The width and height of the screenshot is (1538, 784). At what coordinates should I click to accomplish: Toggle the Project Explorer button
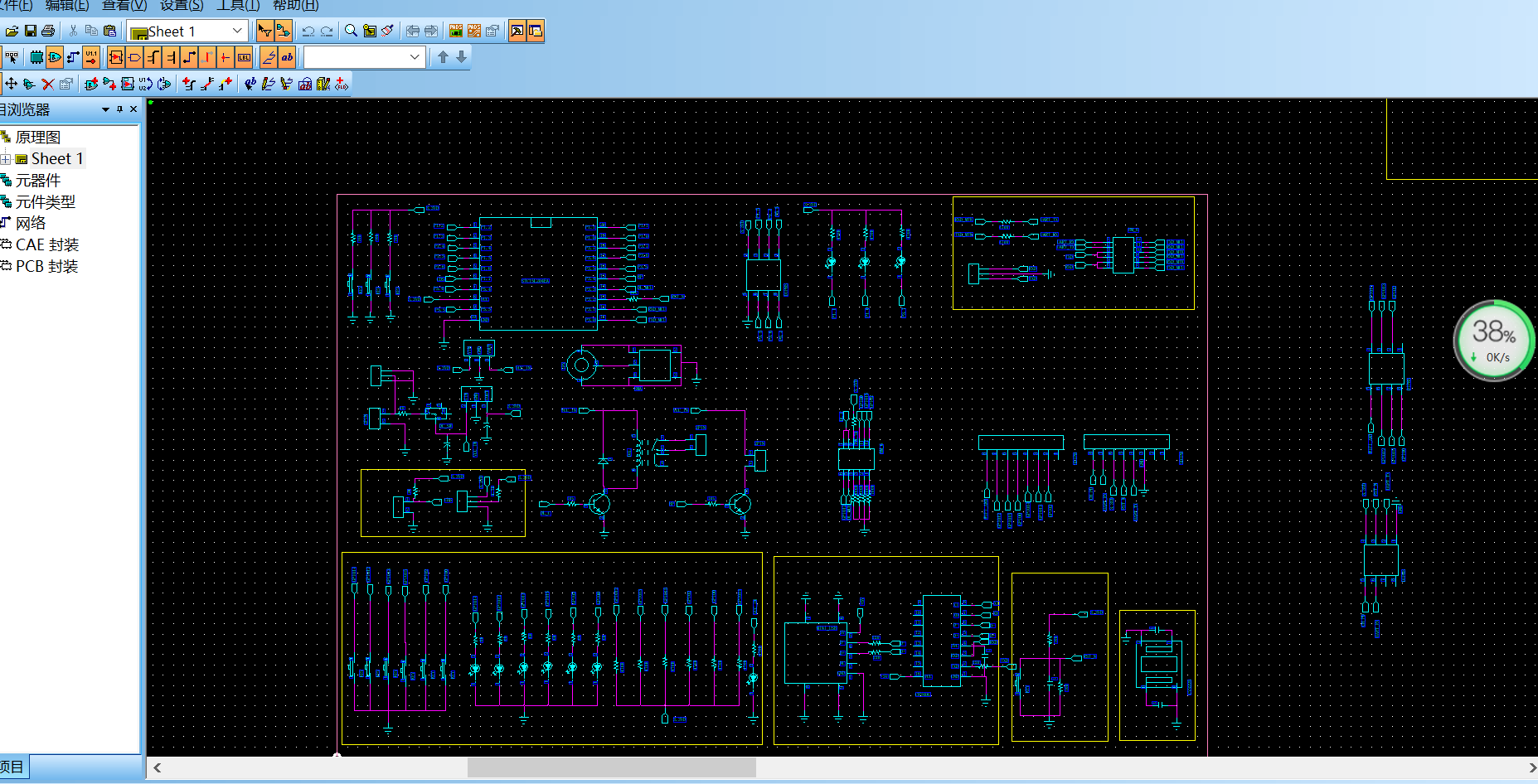(x=536, y=31)
